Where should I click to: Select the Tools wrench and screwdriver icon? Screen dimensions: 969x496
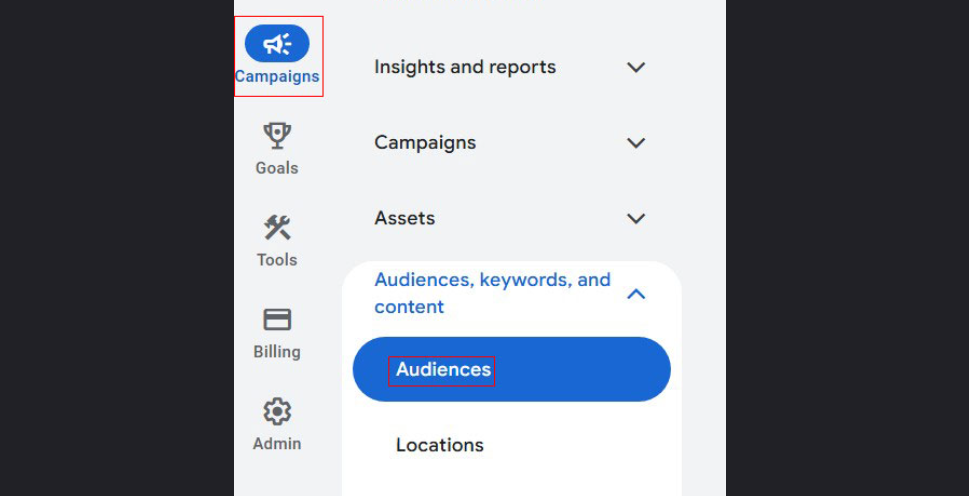tap(277, 227)
